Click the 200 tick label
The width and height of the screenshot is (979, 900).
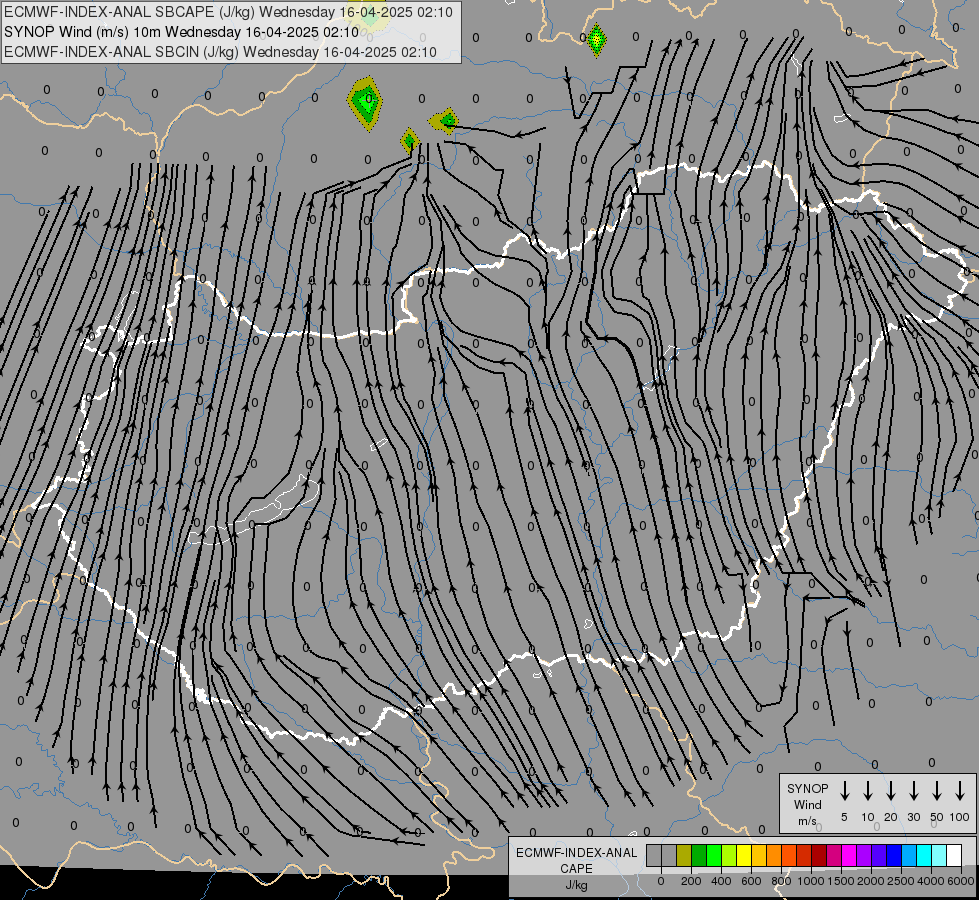pos(691,881)
